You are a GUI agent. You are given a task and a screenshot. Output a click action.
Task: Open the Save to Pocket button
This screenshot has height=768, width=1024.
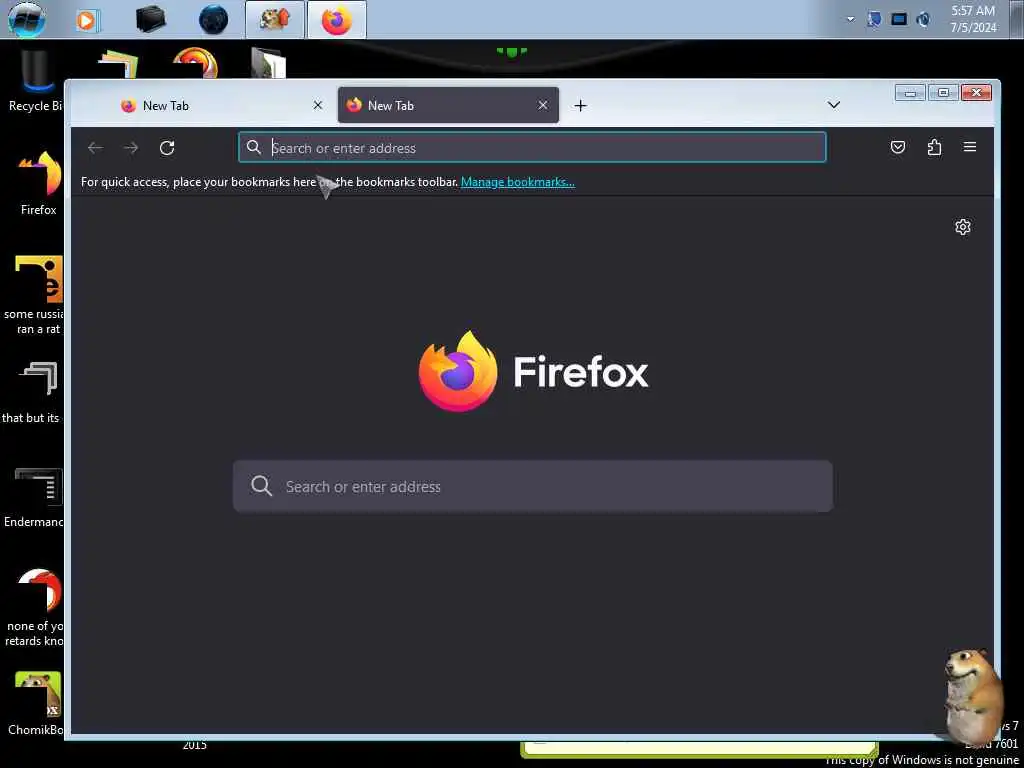pyautogui.click(x=898, y=148)
